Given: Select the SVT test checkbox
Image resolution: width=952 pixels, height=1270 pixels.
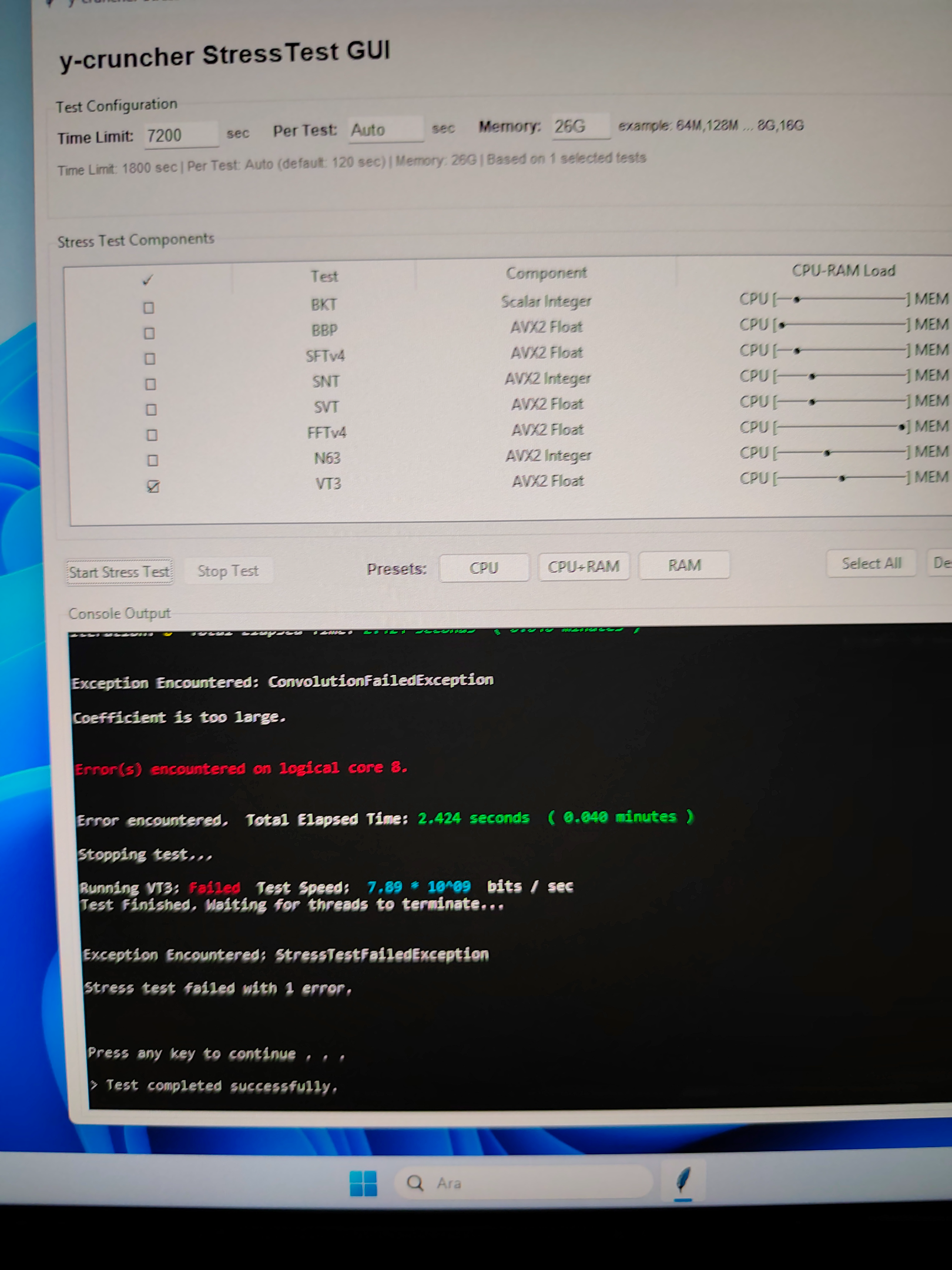Looking at the screenshot, I should point(151,409).
